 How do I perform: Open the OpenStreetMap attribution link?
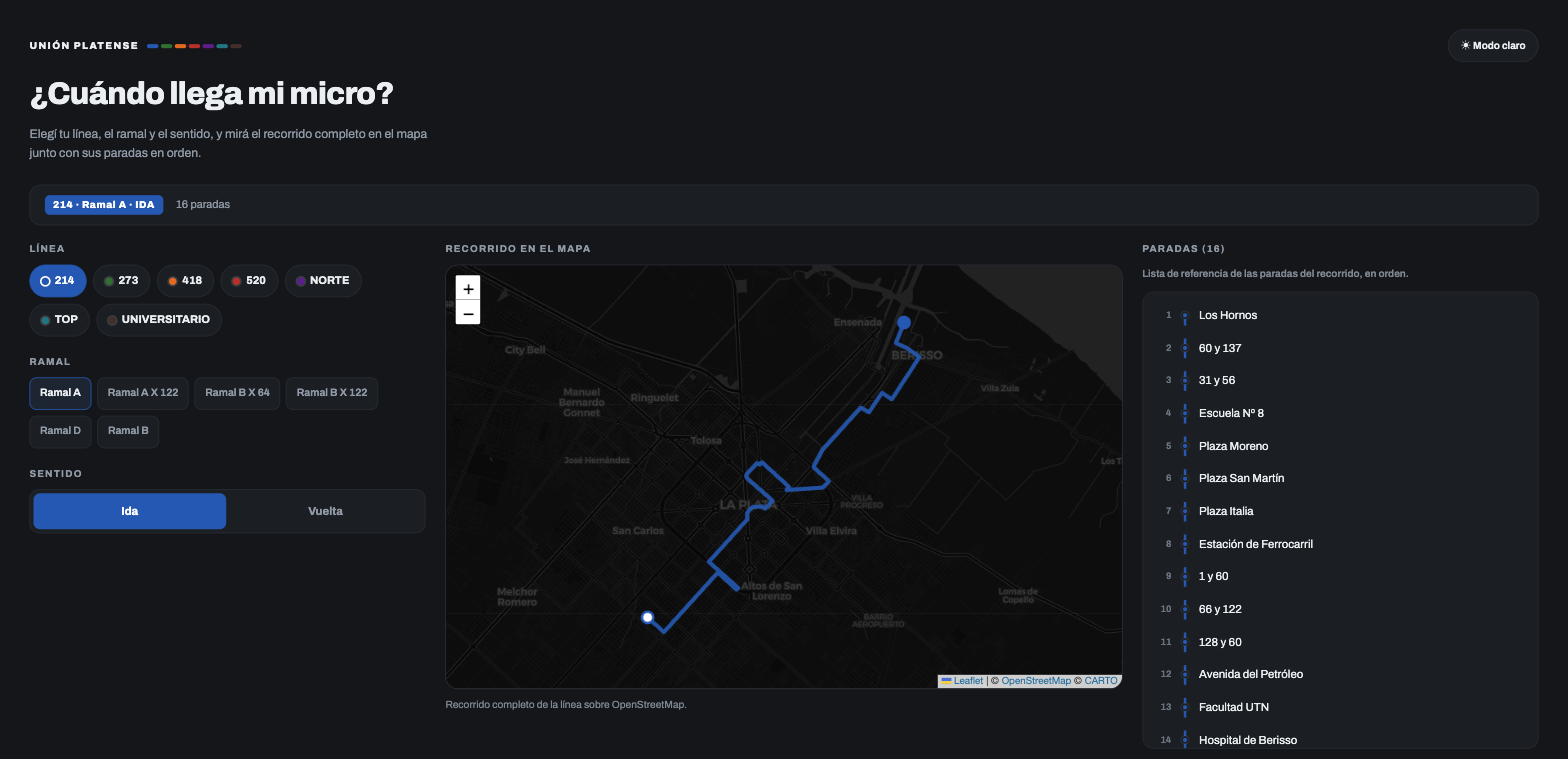pyautogui.click(x=1036, y=681)
